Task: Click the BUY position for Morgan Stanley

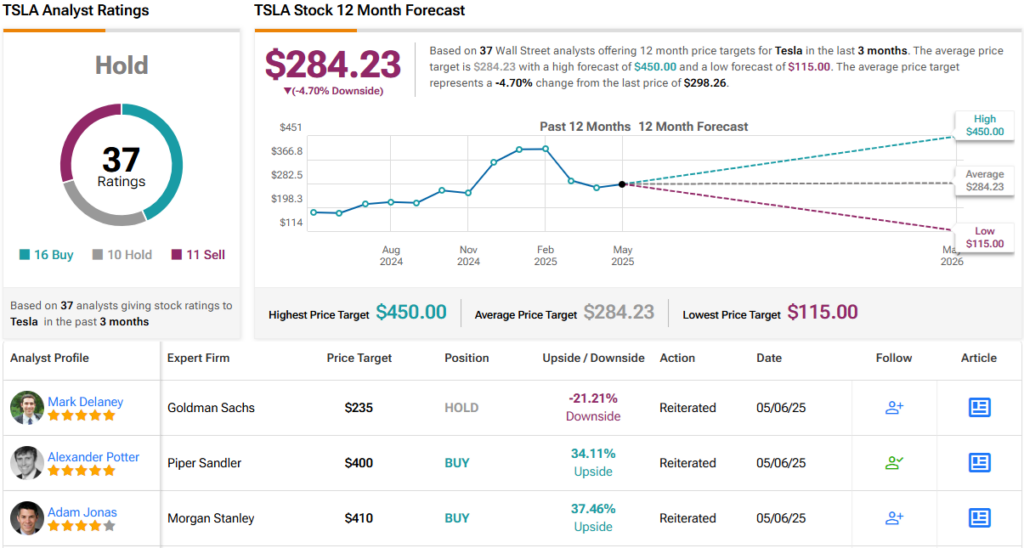Action: click(x=457, y=518)
